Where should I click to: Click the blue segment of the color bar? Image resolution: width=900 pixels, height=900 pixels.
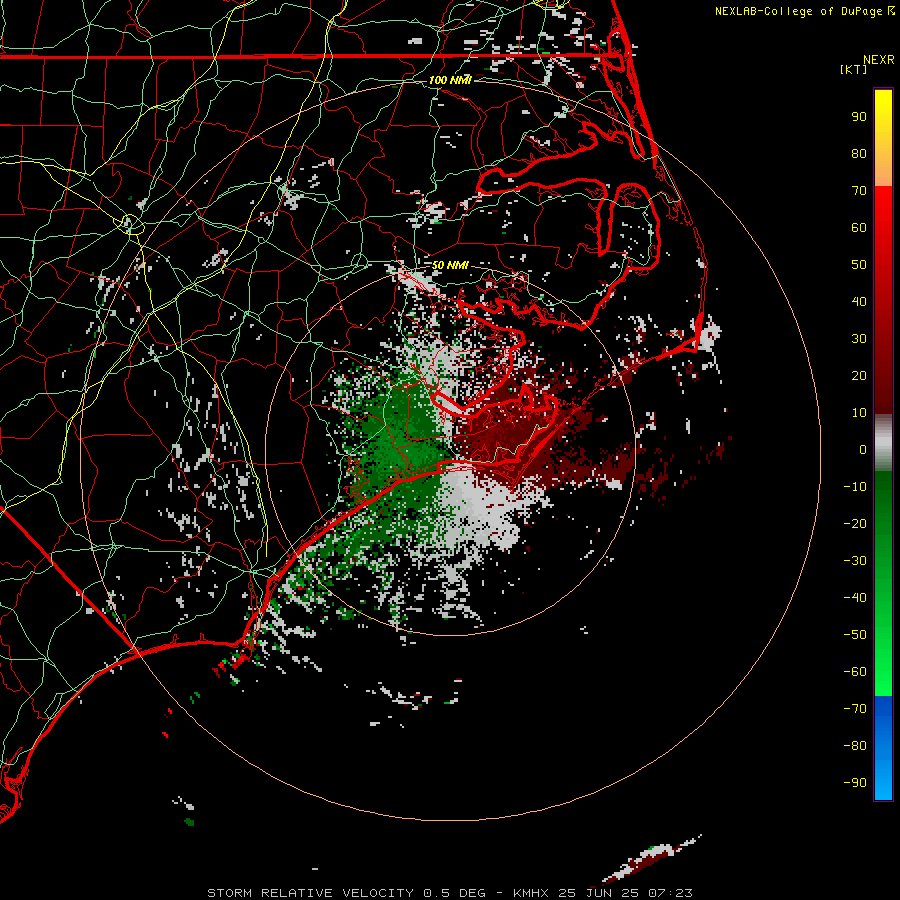tap(883, 747)
